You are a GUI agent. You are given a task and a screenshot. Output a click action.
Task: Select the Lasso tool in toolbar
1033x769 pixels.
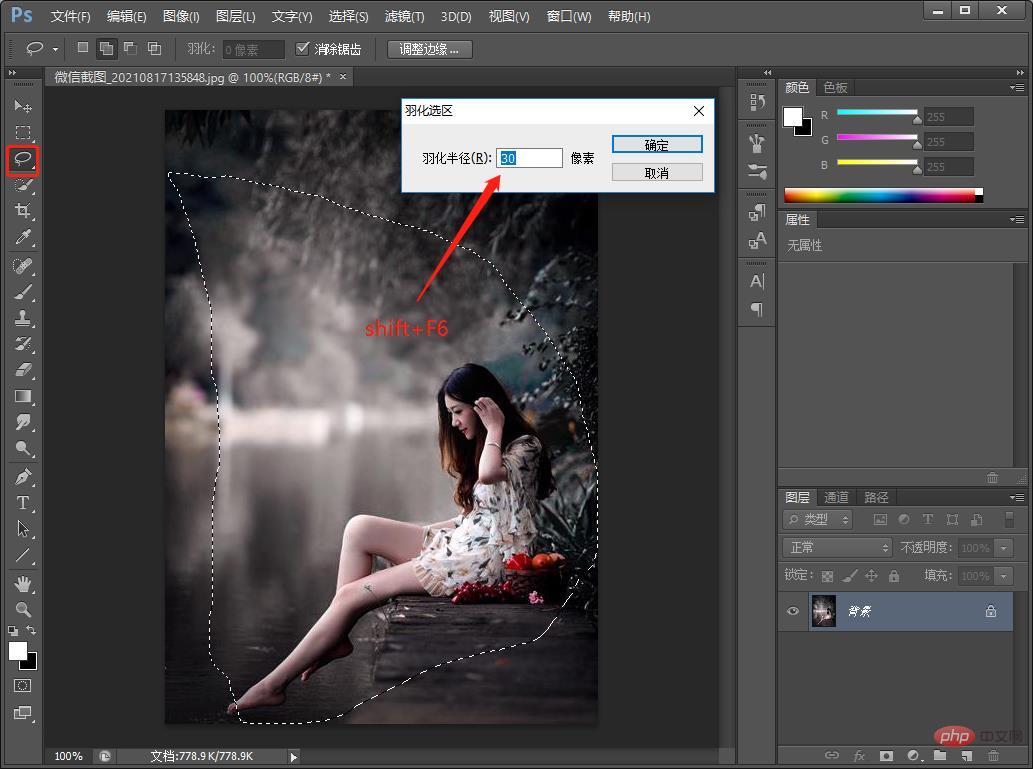23,159
